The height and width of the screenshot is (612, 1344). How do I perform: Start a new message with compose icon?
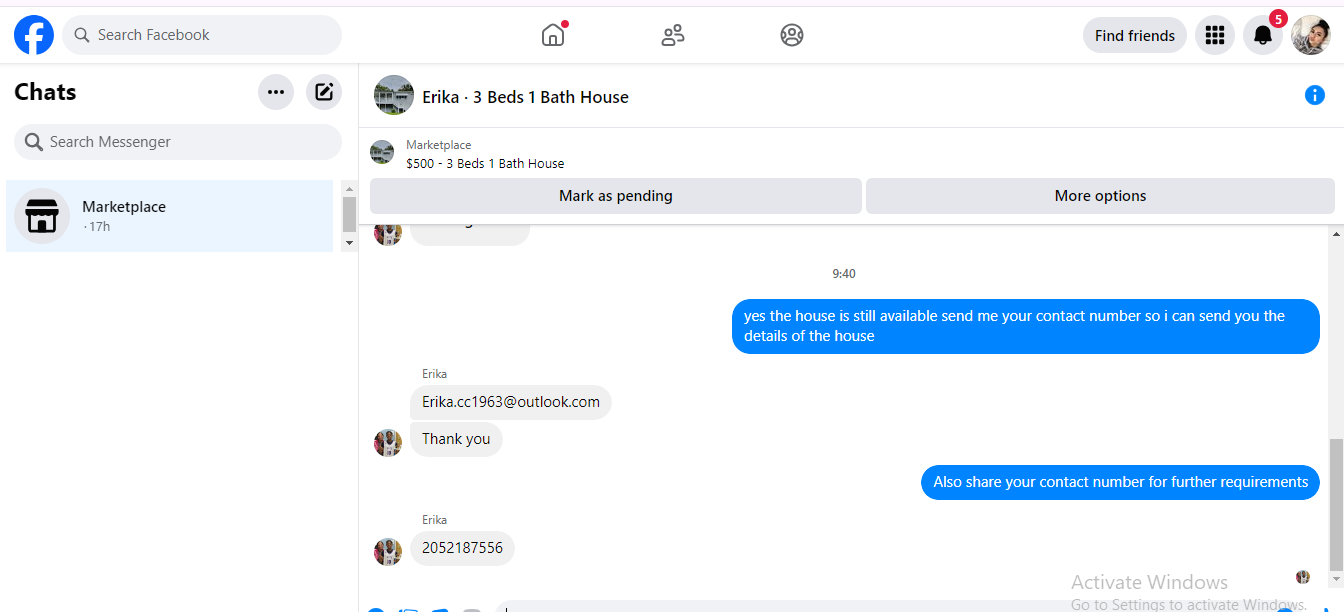324,92
